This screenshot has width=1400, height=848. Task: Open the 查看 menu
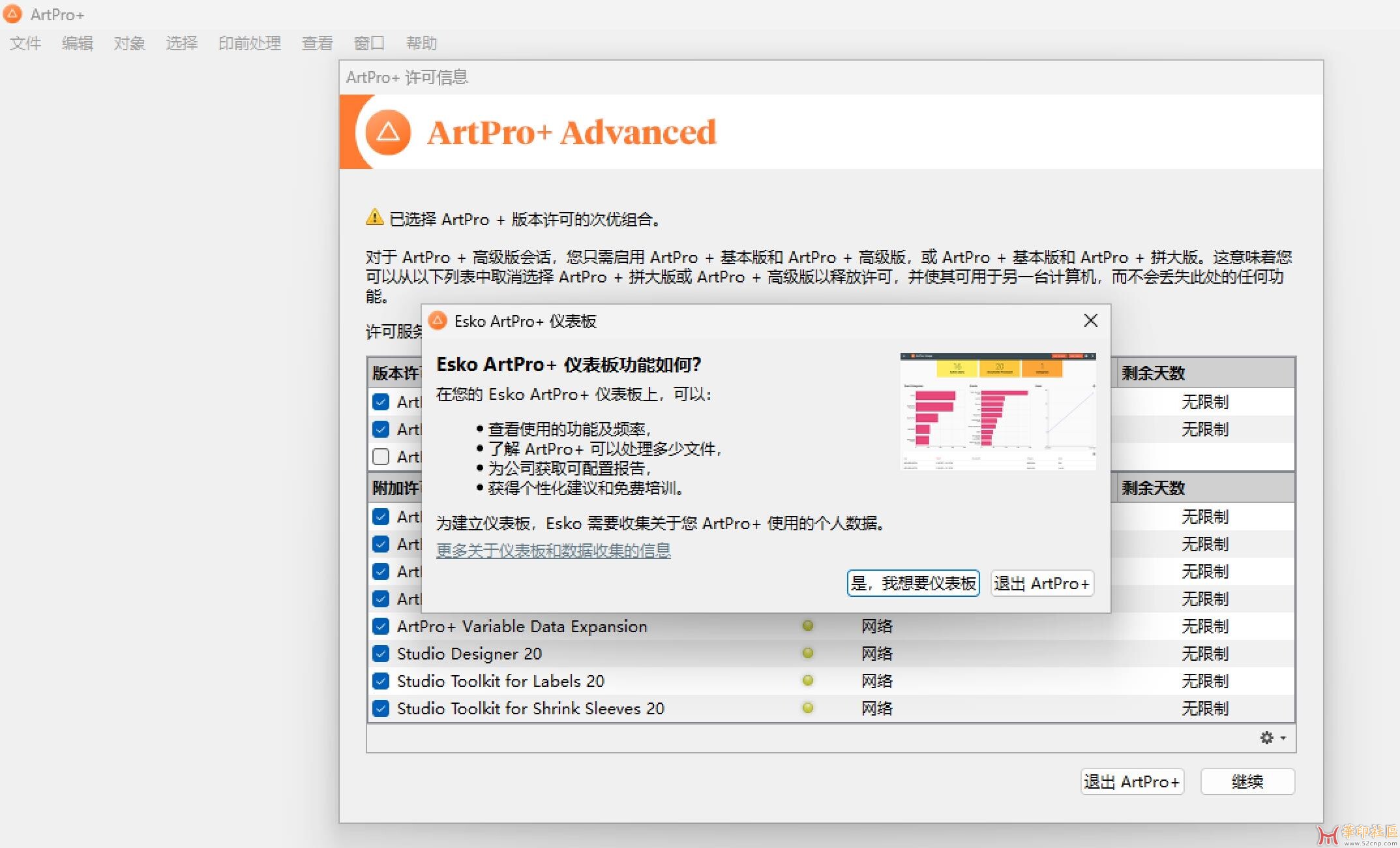(x=318, y=43)
